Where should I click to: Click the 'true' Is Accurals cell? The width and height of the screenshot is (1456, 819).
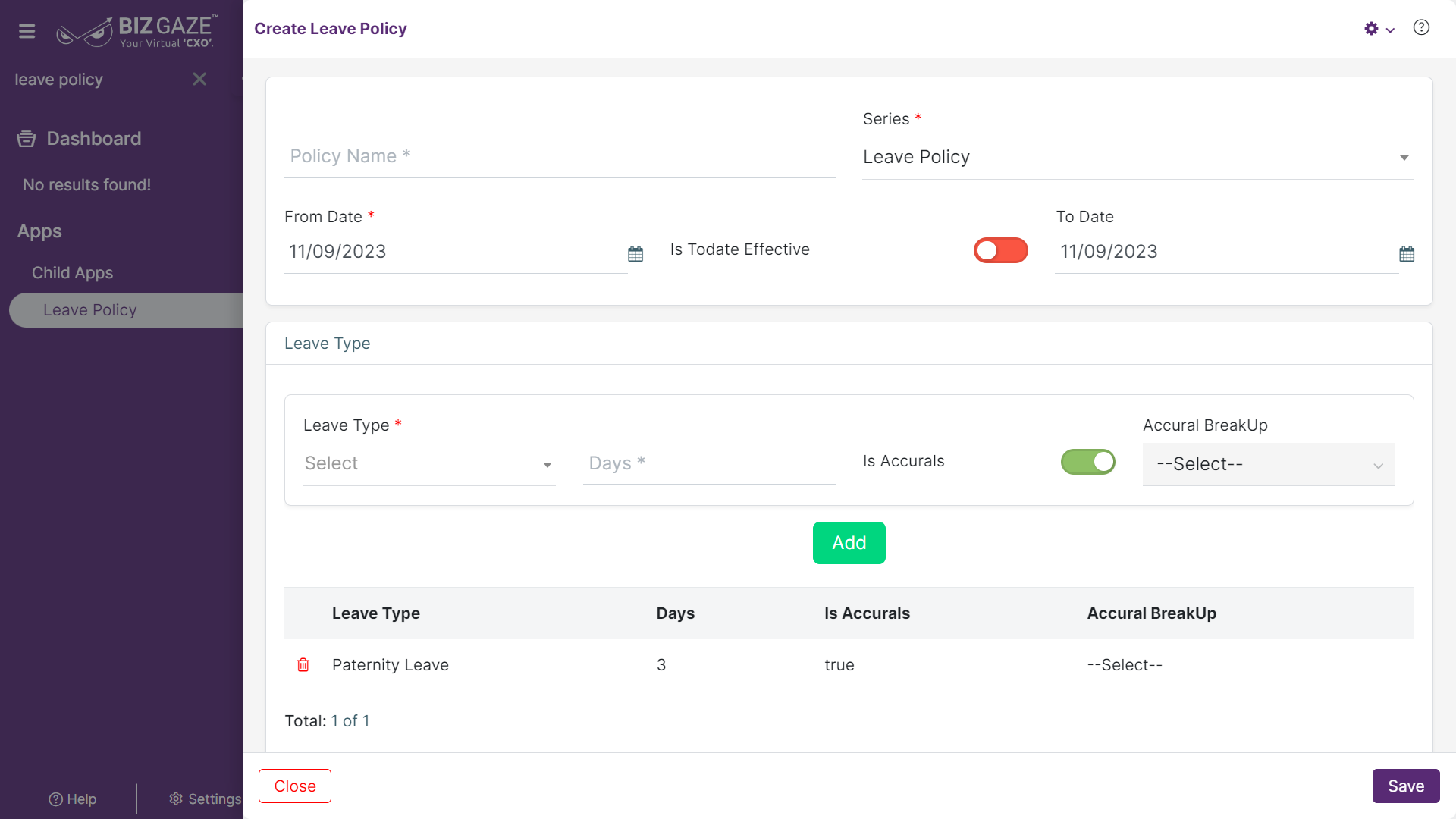[839, 665]
